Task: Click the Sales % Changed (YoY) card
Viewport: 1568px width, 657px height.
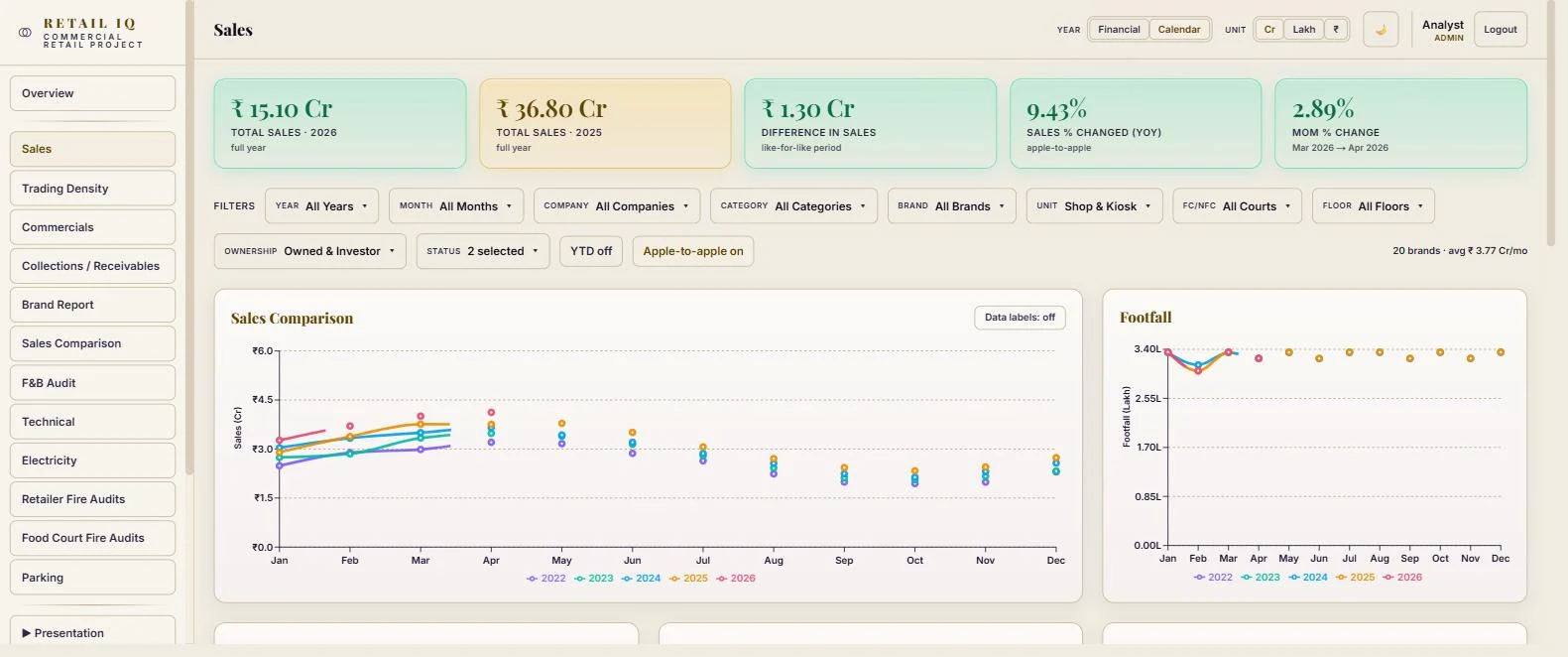Action: tap(1136, 124)
